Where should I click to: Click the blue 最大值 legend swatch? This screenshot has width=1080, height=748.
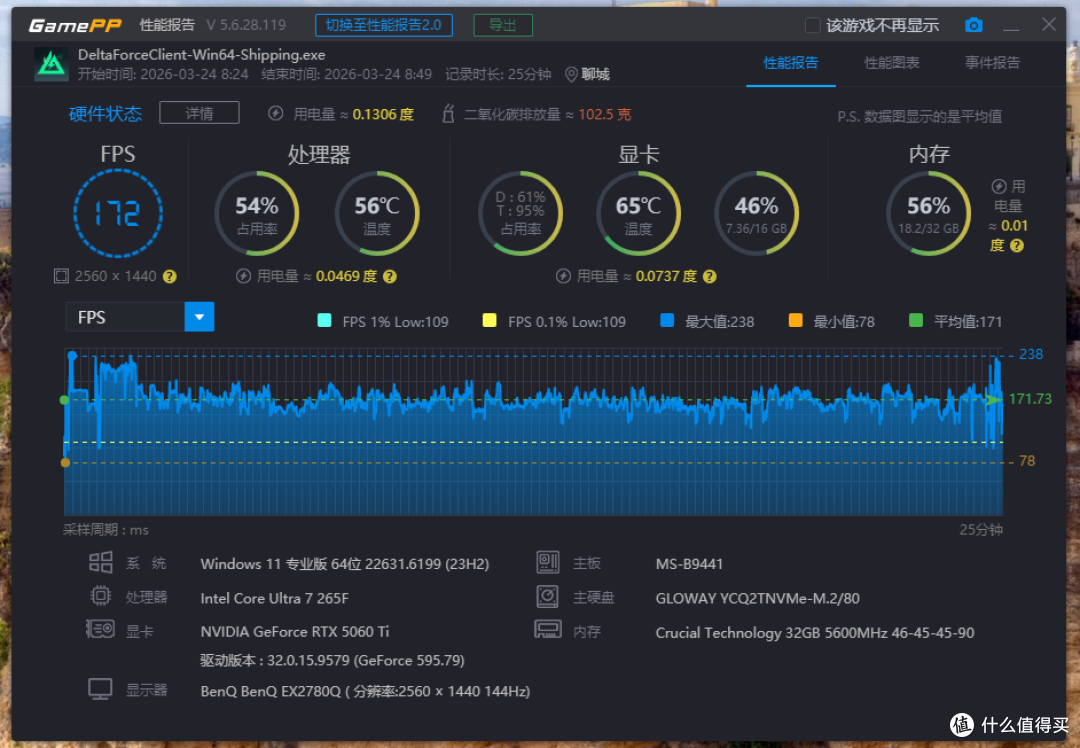pyautogui.click(x=667, y=320)
